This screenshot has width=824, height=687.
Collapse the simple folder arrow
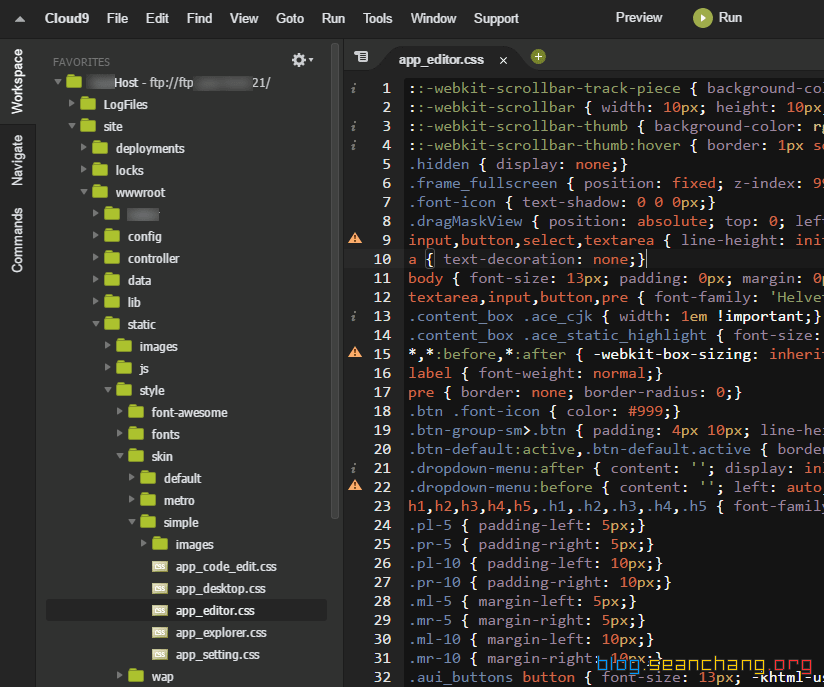(x=132, y=522)
